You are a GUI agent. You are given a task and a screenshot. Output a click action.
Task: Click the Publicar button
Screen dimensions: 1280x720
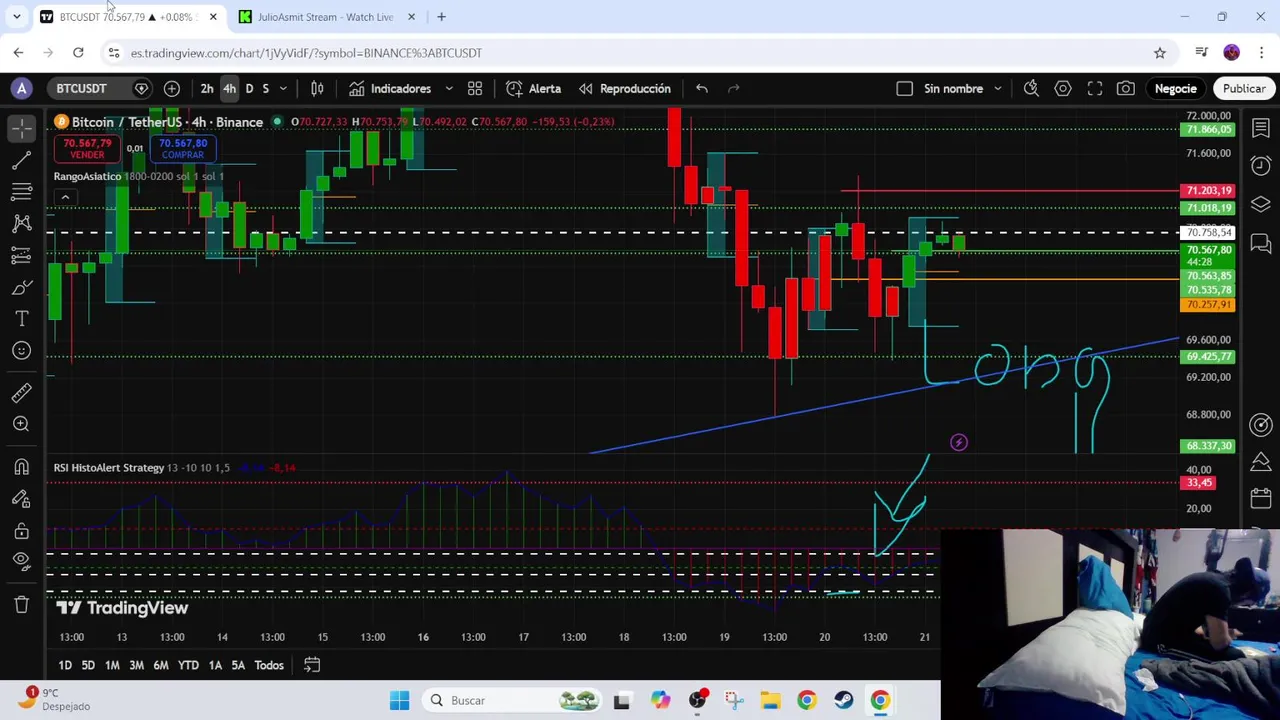pos(1244,88)
